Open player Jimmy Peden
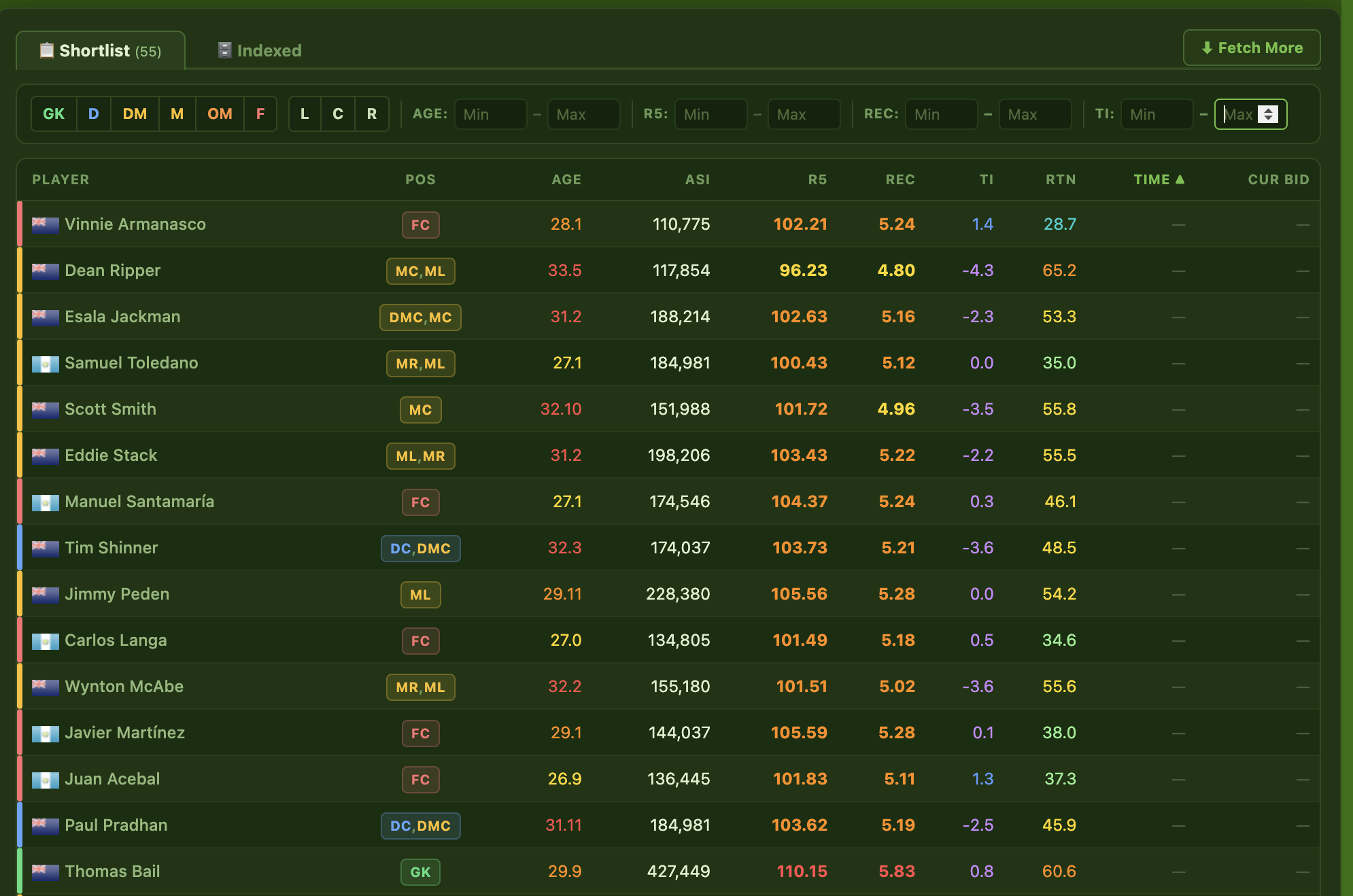 (117, 594)
